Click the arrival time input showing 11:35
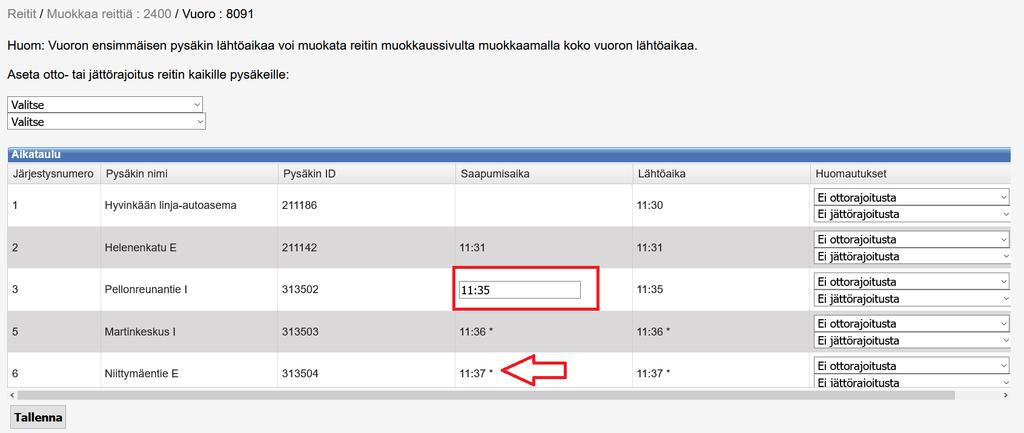This screenshot has height=433, width=1024. click(x=519, y=289)
